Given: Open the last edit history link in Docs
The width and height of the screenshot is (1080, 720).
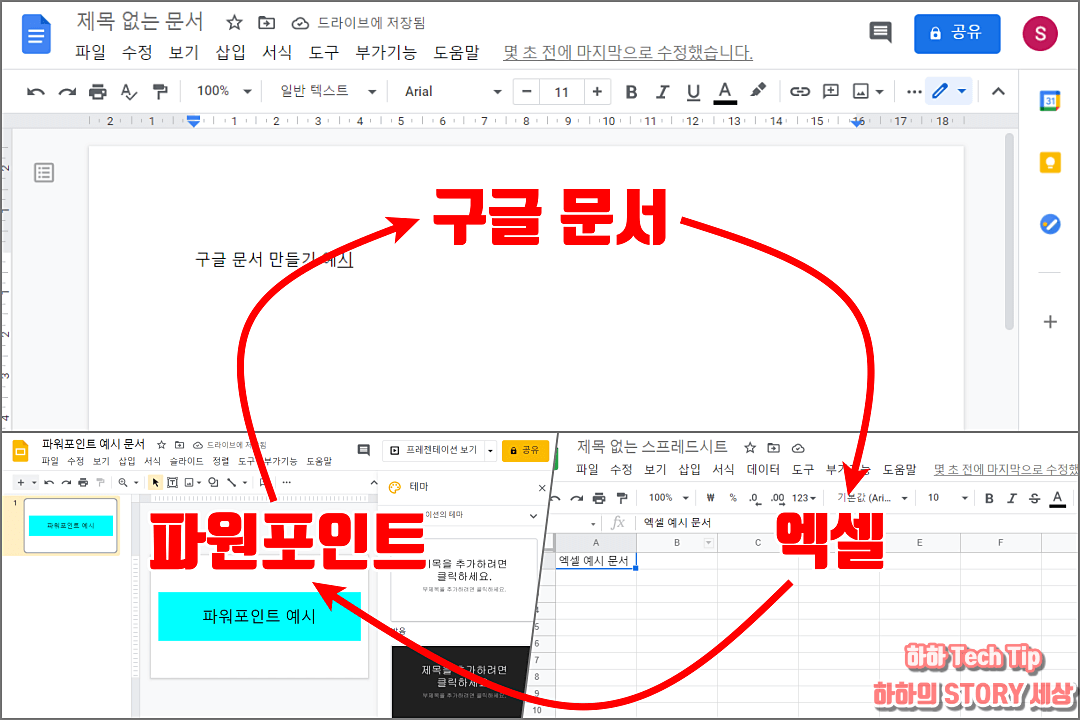Looking at the screenshot, I should (627, 52).
